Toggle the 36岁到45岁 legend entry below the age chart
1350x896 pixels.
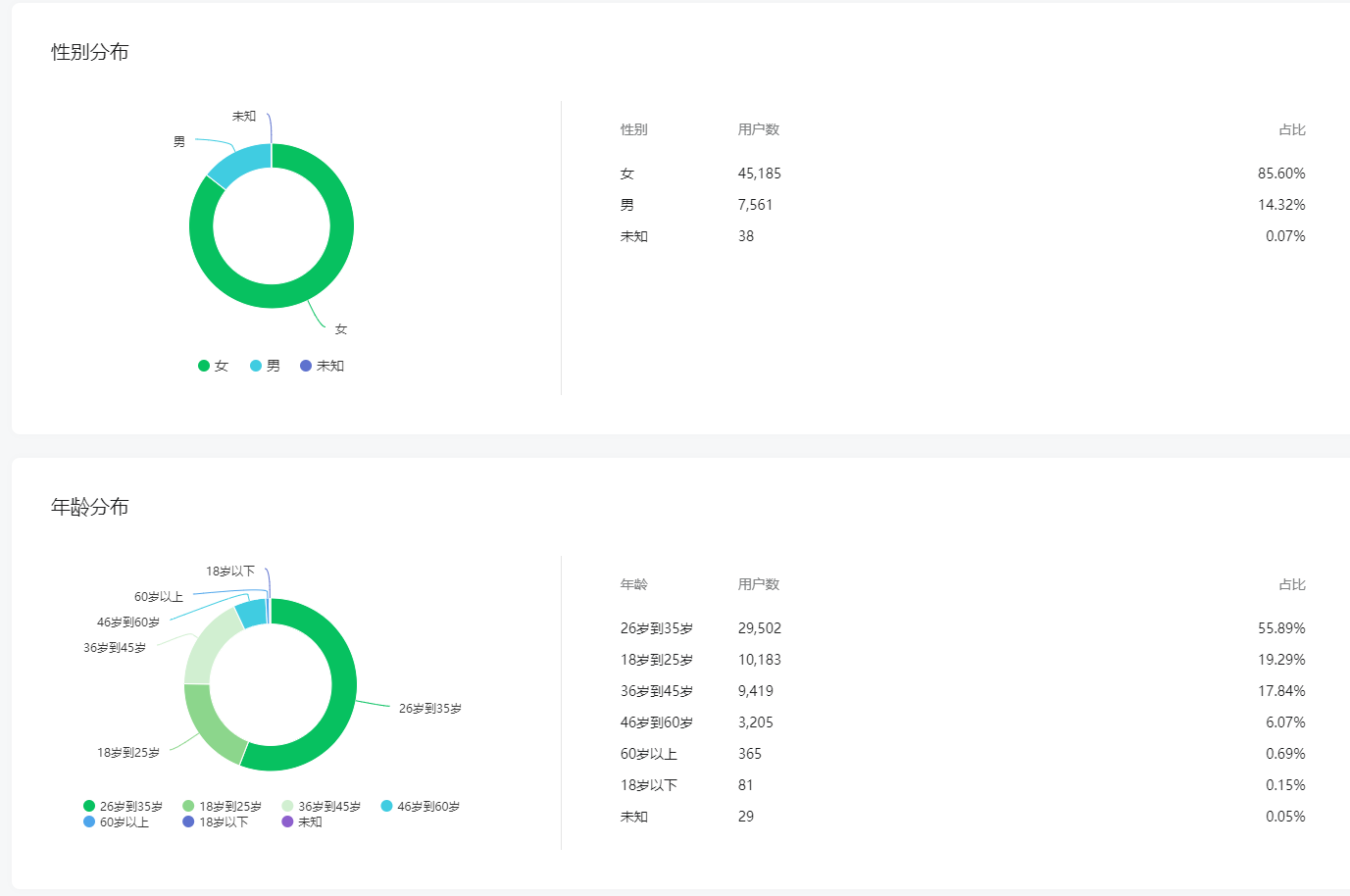click(x=321, y=807)
